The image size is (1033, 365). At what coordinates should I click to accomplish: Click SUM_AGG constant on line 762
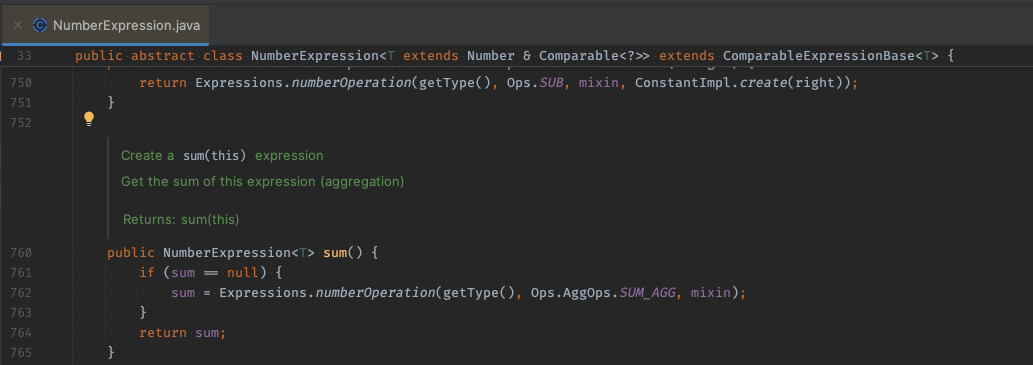tap(647, 292)
